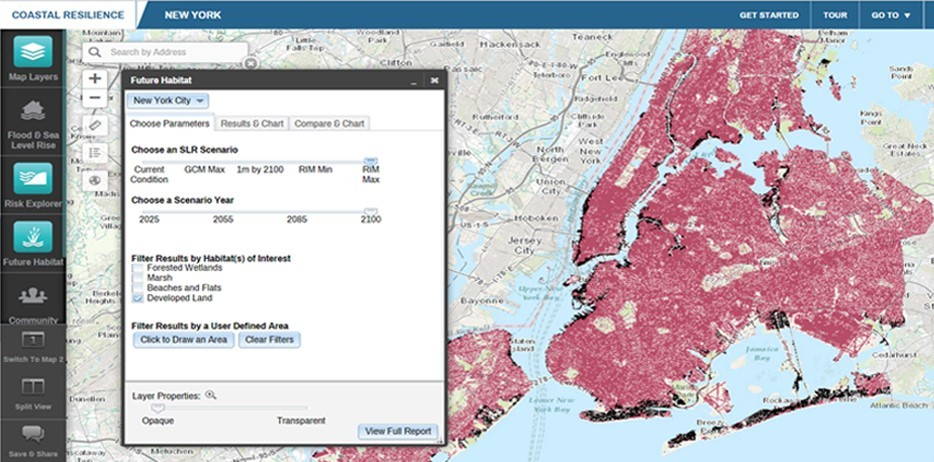Open Save & Share

[33, 439]
